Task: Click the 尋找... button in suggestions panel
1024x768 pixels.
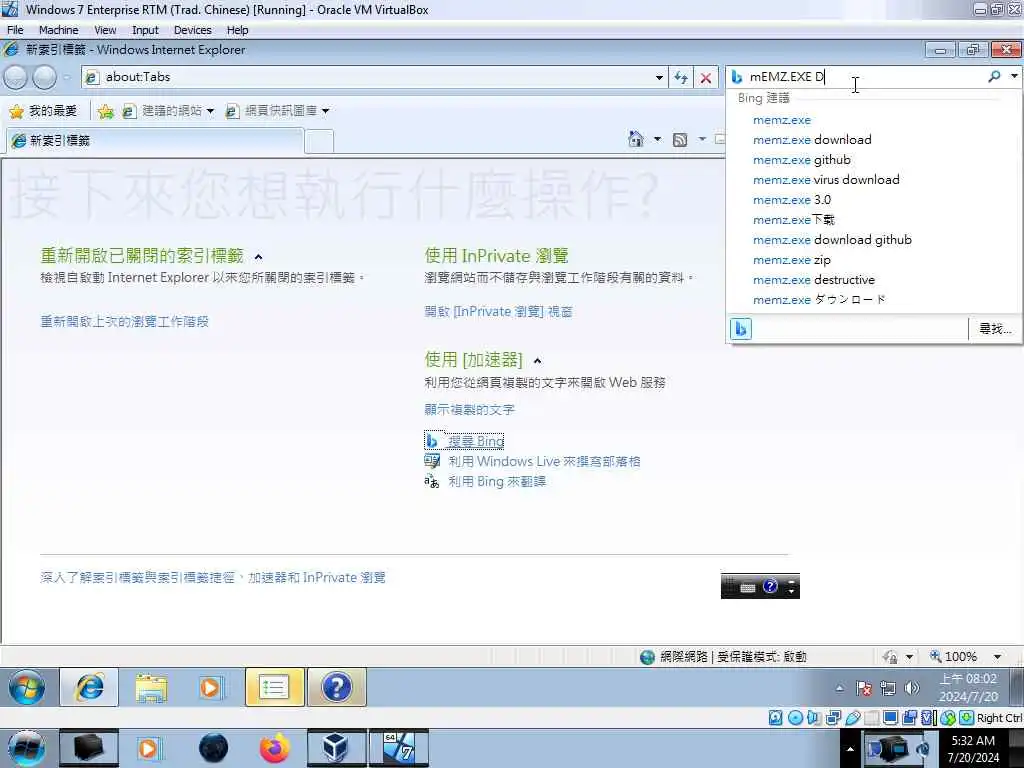Action: coord(995,328)
